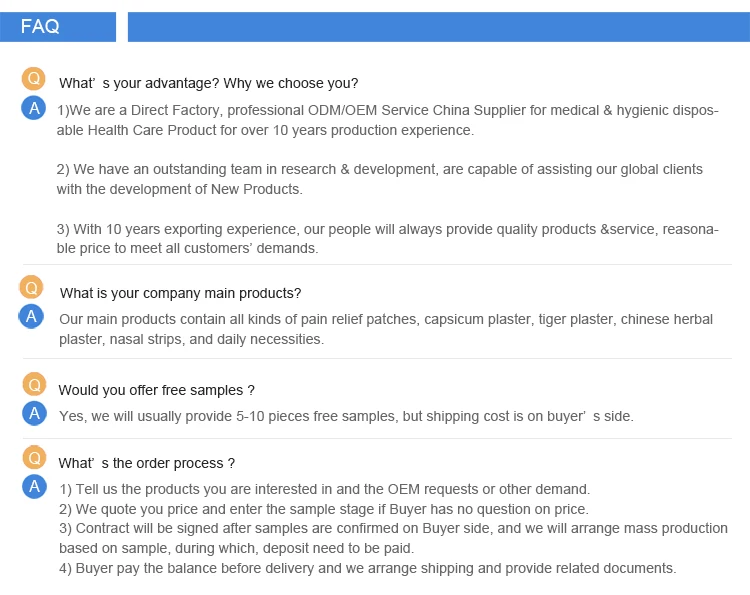Click the answer about research & development team
The height and width of the screenshot is (595, 750).
[x=379, y=179]
